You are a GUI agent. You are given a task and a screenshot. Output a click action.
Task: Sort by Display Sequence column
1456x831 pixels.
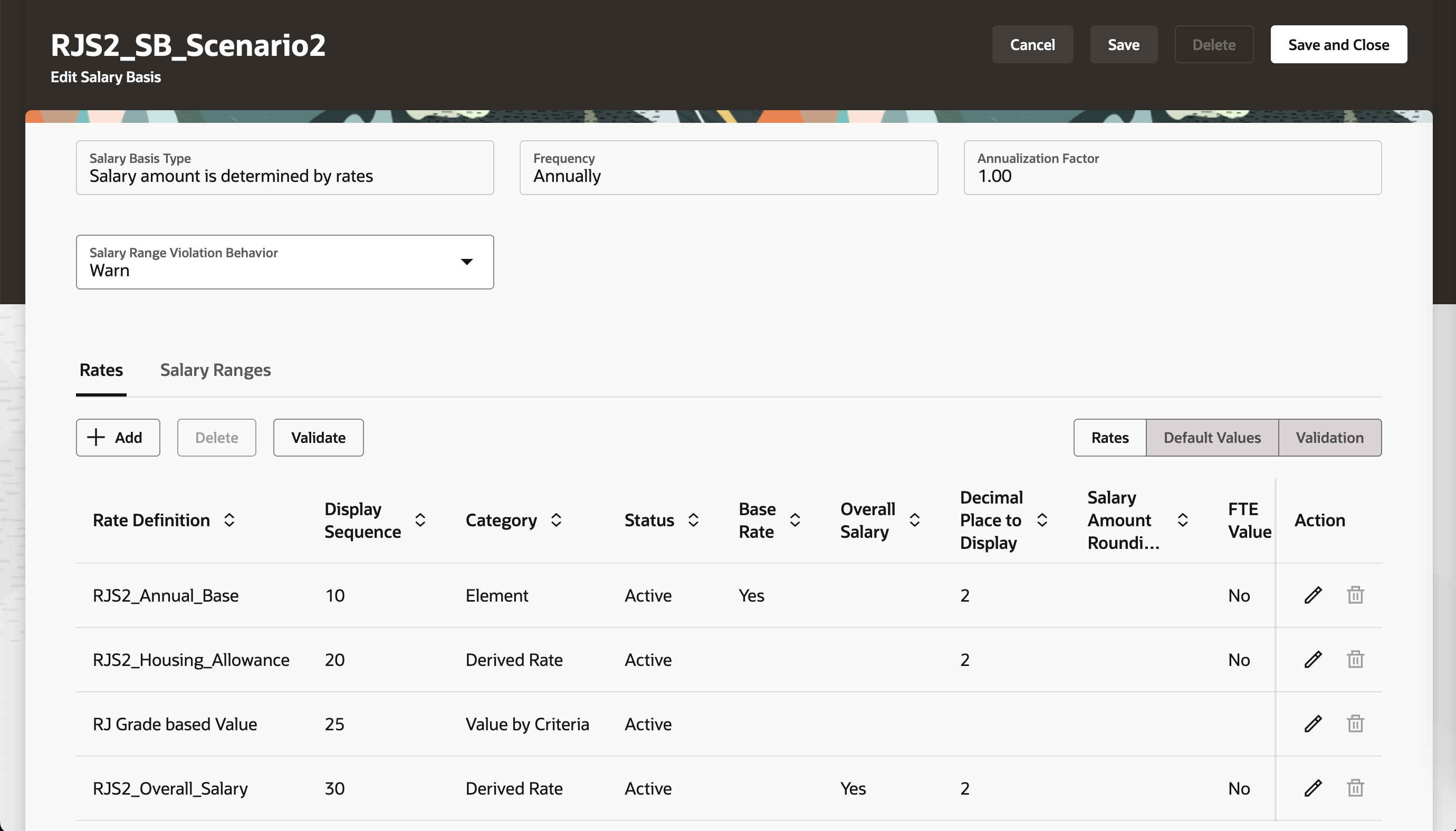tap(420, 520)
